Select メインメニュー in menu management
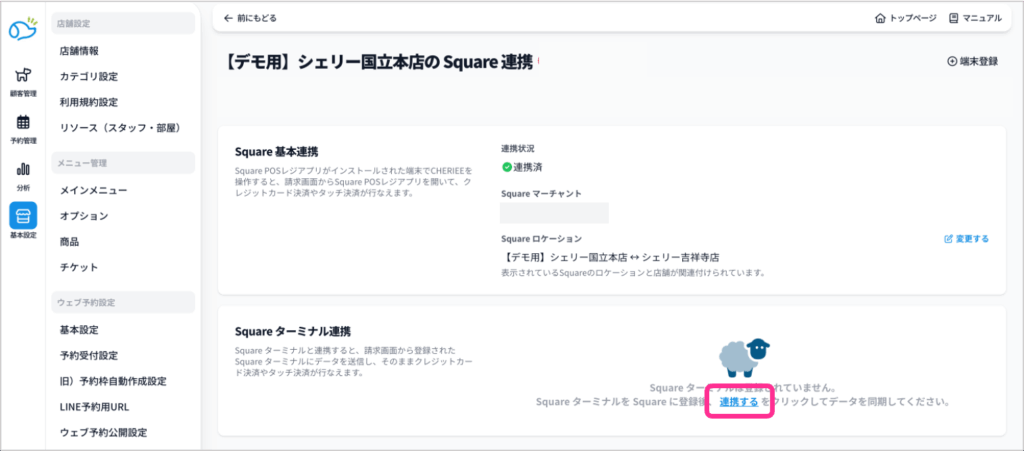 pos(93,190)
